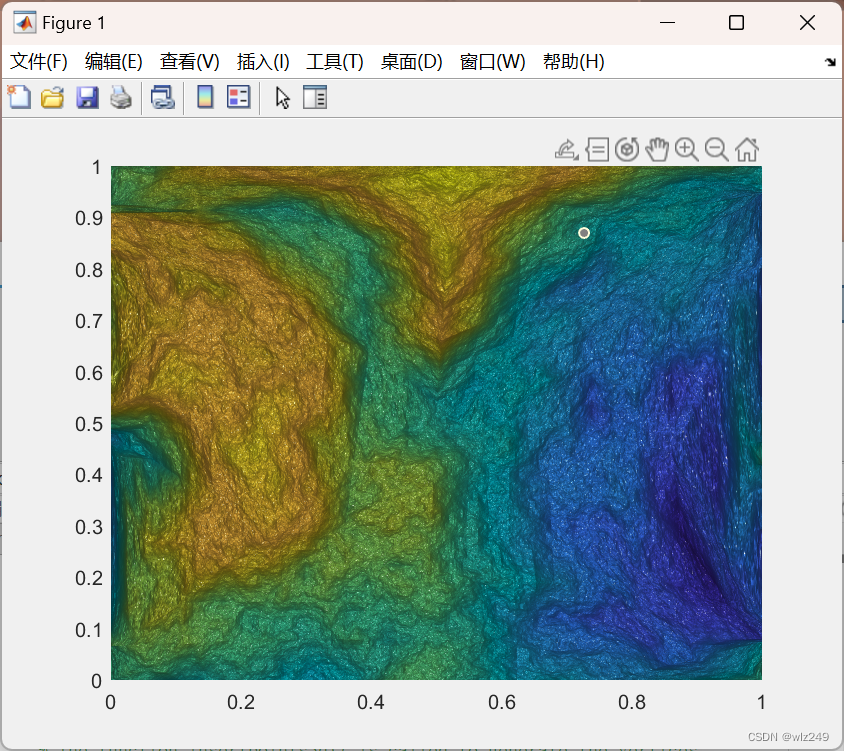The width and height of the screenshot is (844, 751).
Task: Select the Pan hand tool
Action: click(657, 150)
